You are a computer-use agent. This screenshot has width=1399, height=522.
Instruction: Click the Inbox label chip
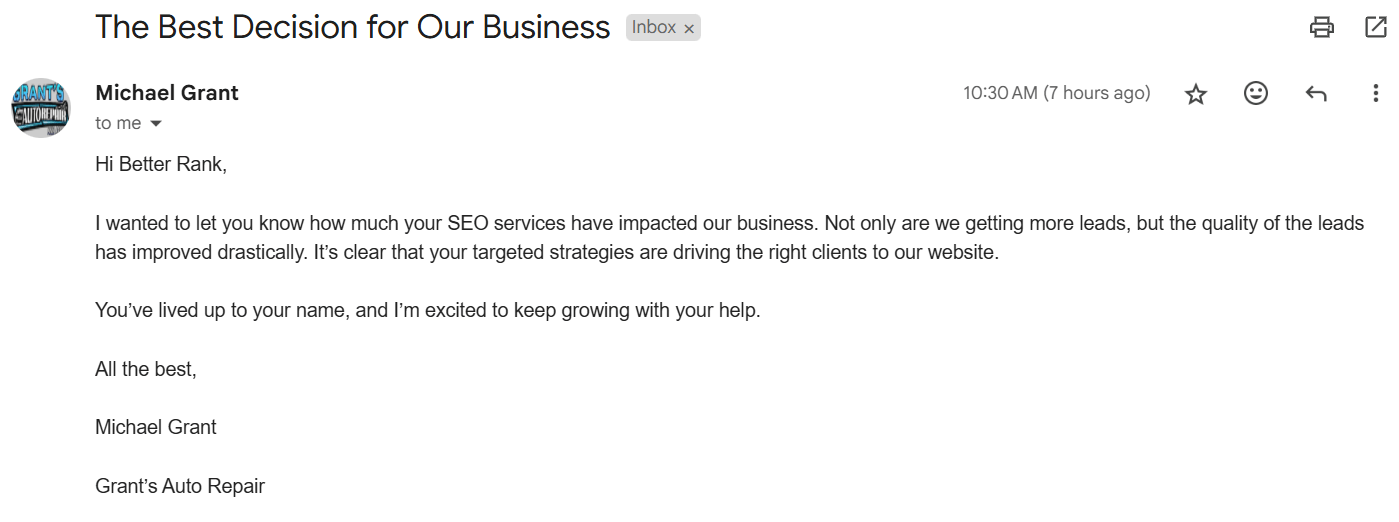(654, 28)
